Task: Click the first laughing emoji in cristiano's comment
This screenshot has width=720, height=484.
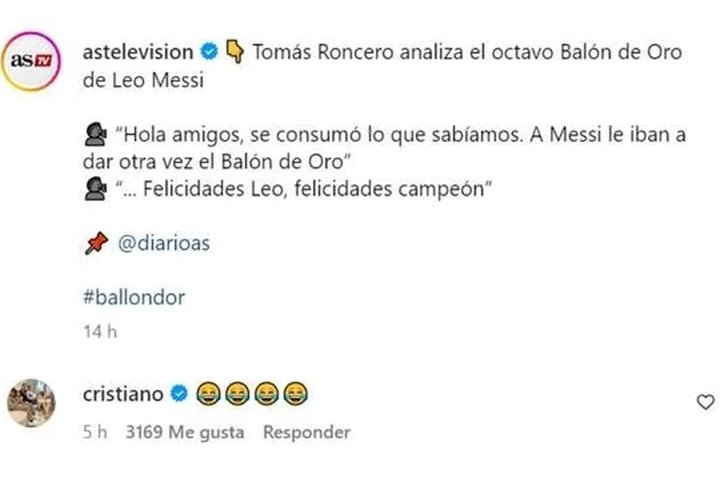Action: click(x=207, y=394)
